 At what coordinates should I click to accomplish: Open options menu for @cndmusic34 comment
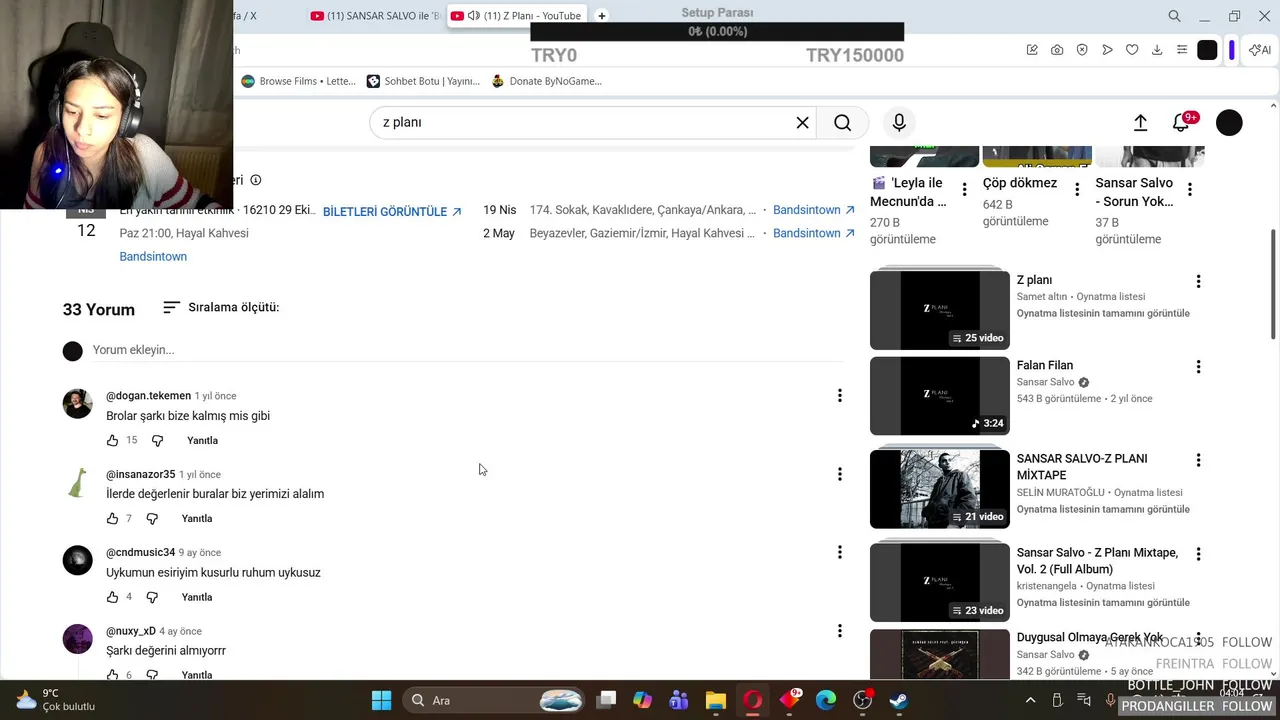(839, 552)
